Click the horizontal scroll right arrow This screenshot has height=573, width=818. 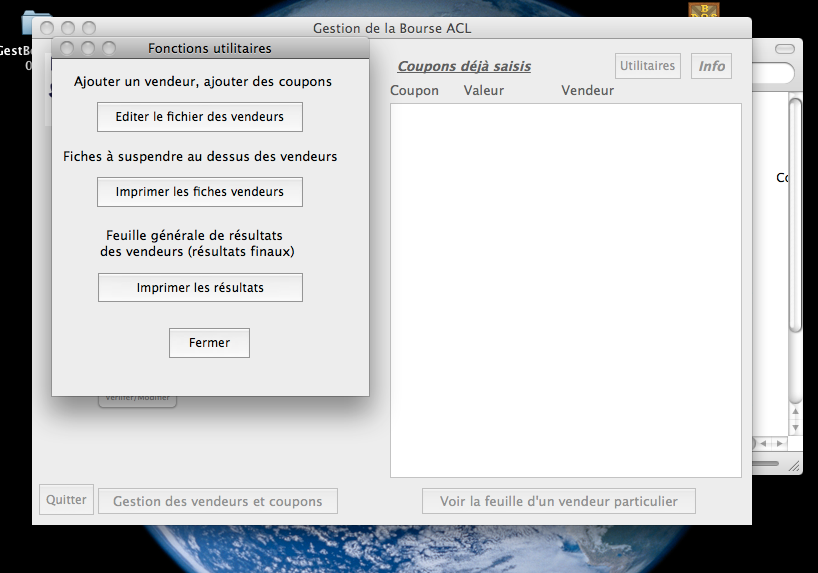point(778,443)
